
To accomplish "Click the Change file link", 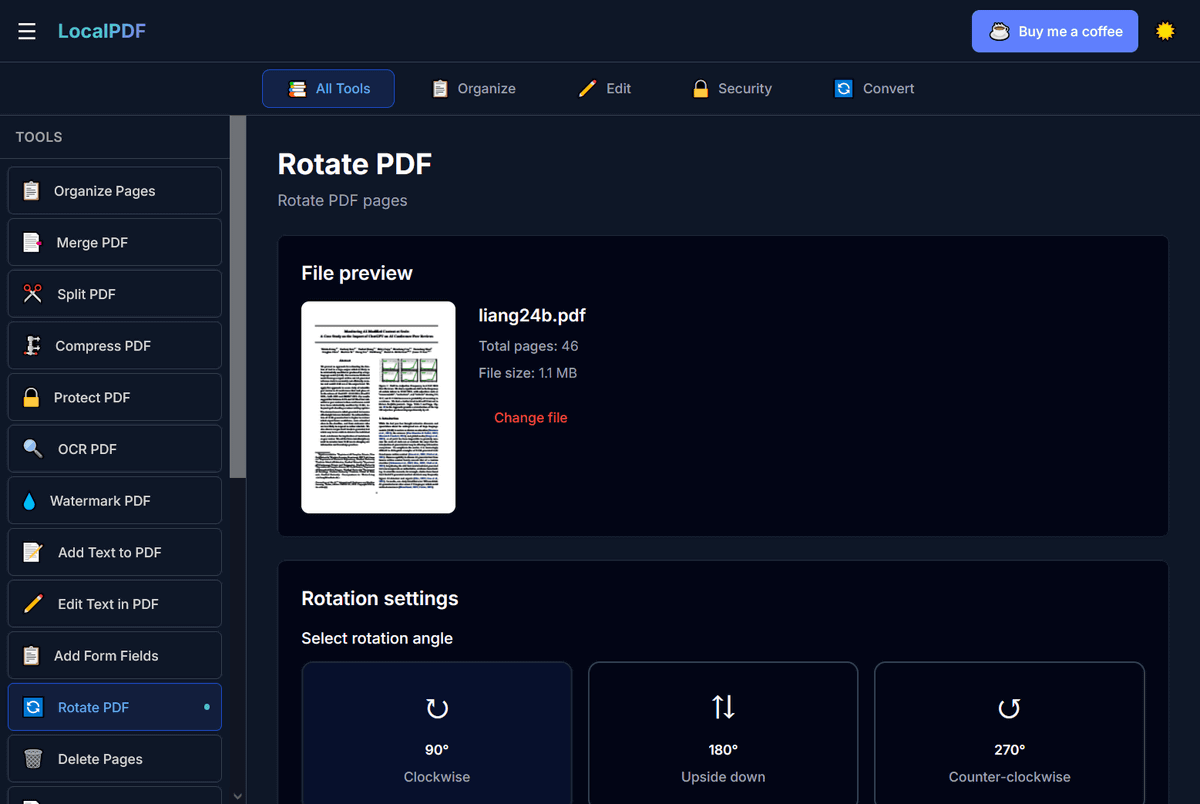I will (530, 418).
